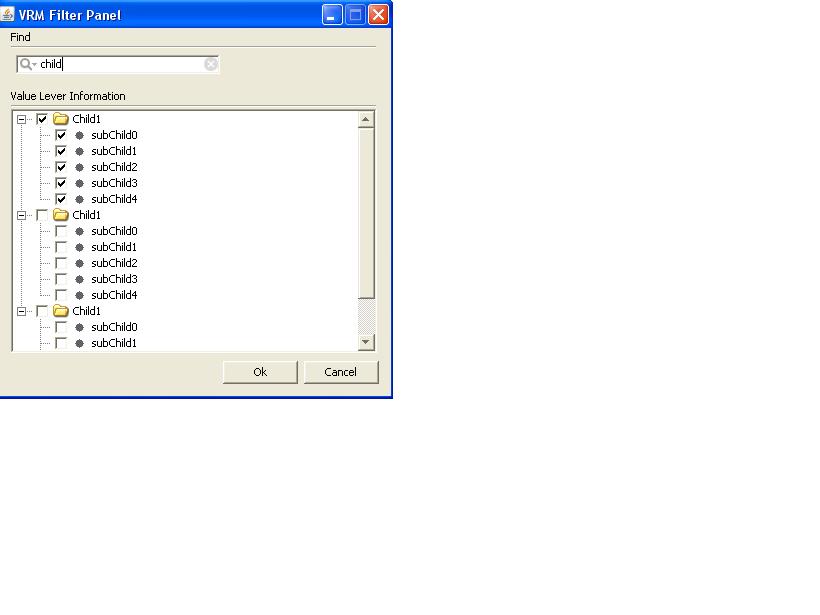
Task: Select the unchecked subChild4 label
Action: click(x=114, y=295)
